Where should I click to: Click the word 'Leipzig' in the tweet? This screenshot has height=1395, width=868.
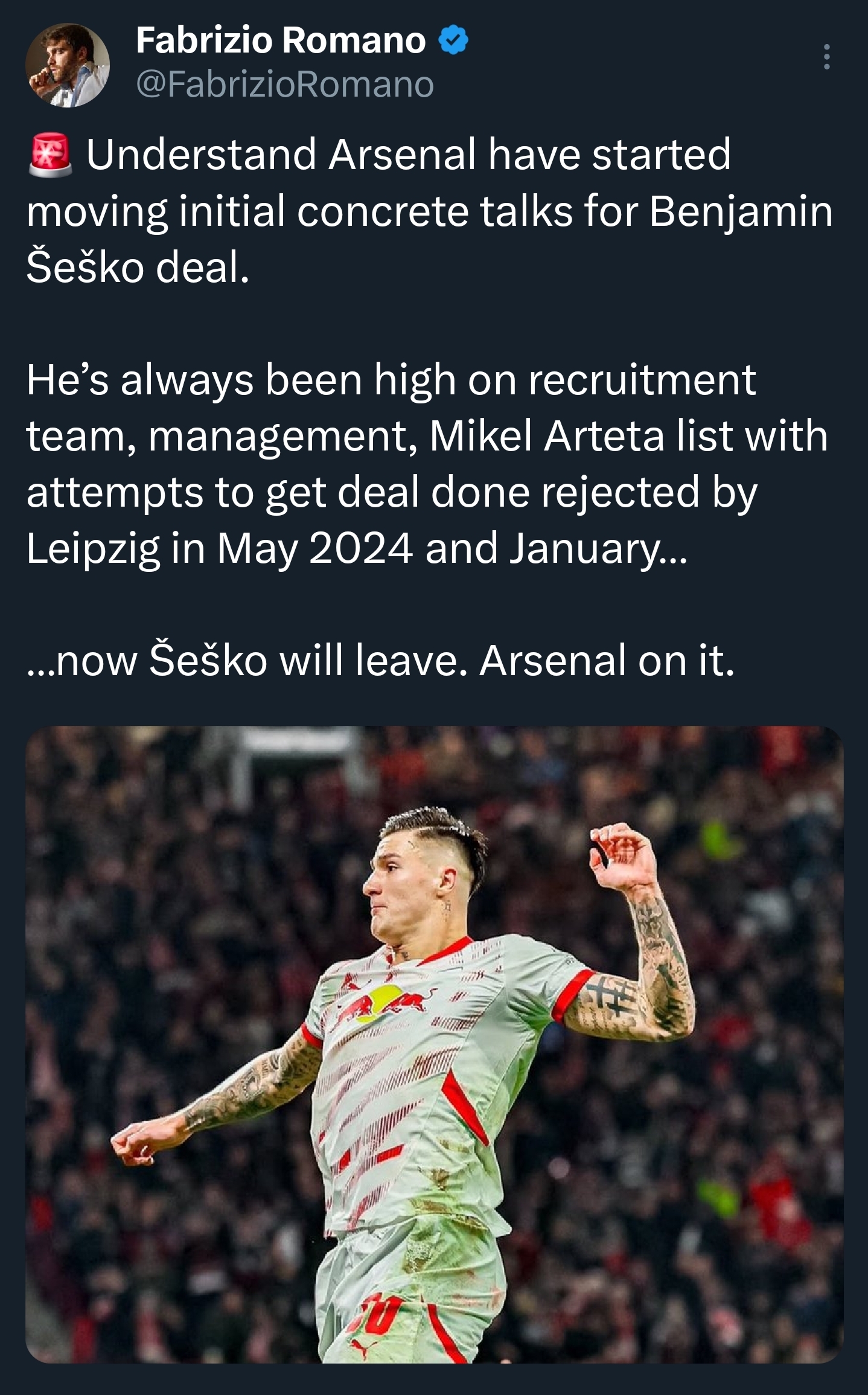93,550
